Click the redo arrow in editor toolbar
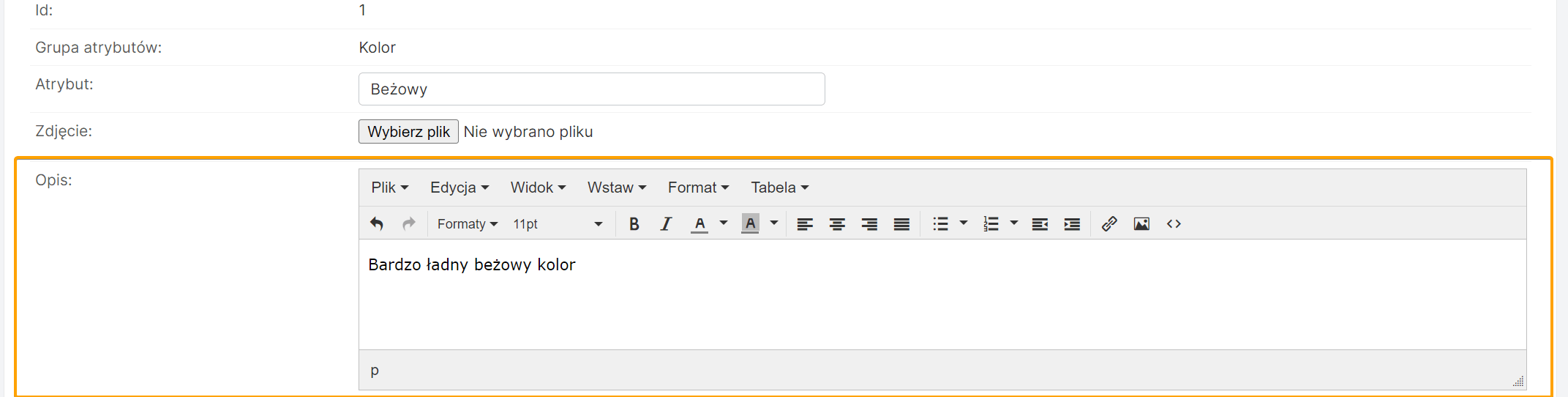 tap(409, 224)
